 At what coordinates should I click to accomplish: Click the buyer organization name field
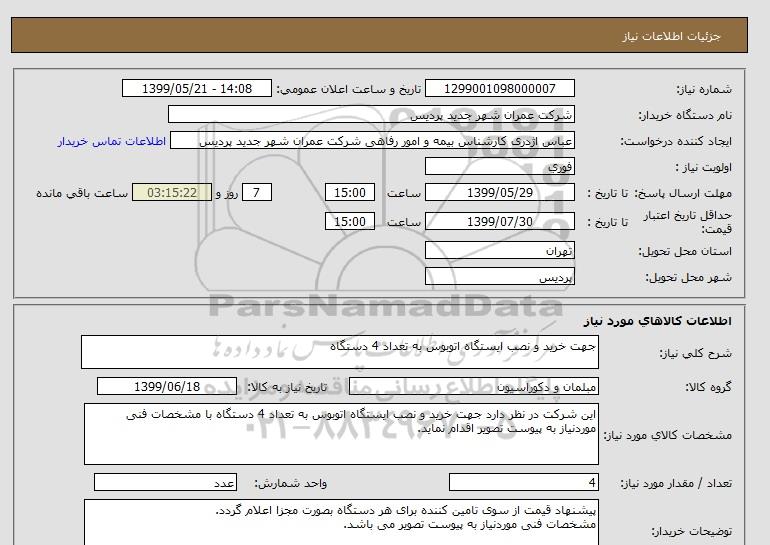click(x=371, y=114)
